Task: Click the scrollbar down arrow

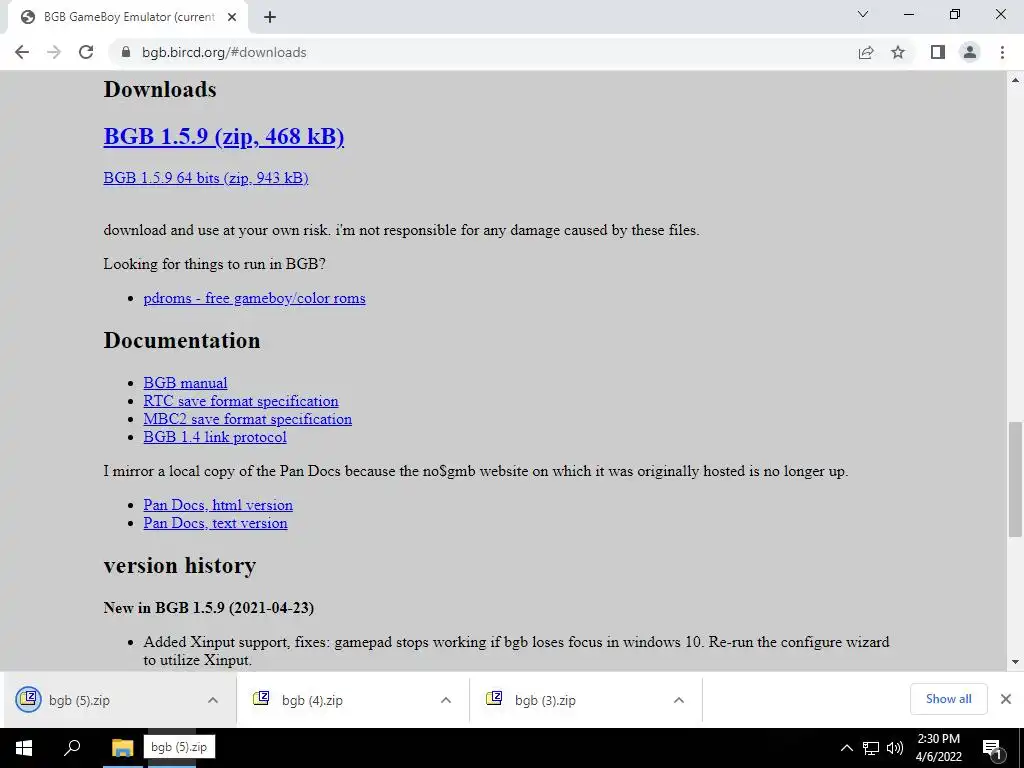Action: (1015, 662)
